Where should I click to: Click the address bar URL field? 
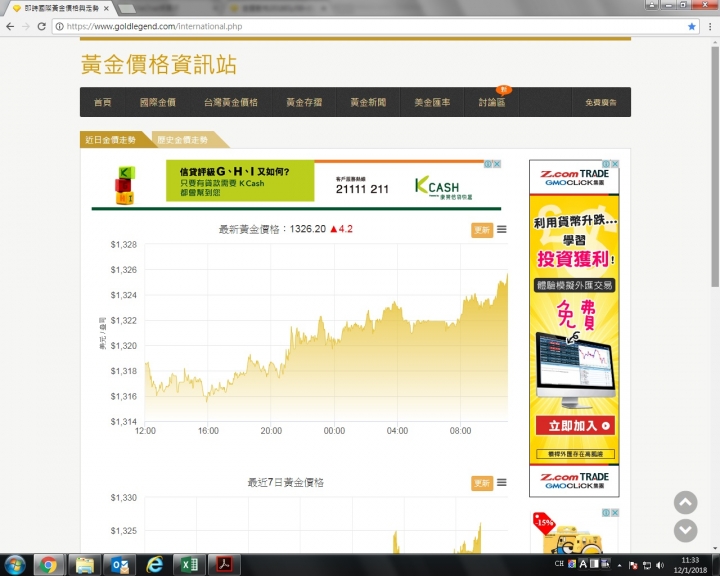[374, 27]
